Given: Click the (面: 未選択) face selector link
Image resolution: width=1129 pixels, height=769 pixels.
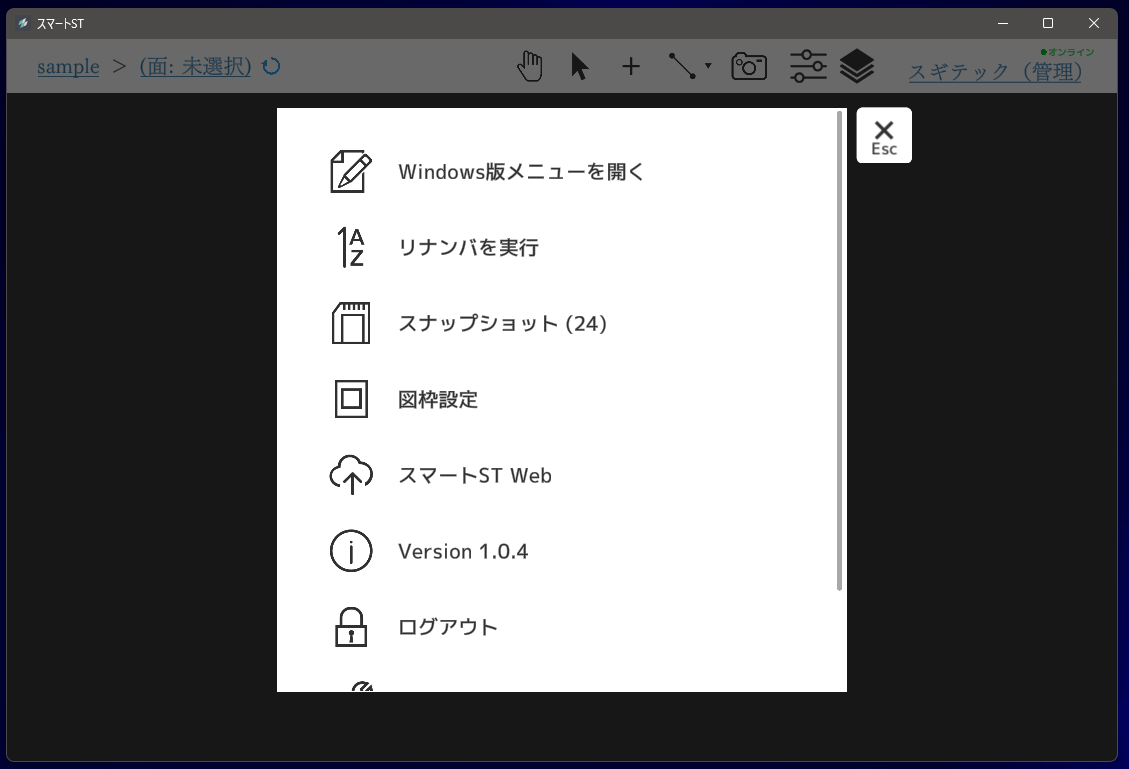Looking at the screenshot, I should (195, 67).
